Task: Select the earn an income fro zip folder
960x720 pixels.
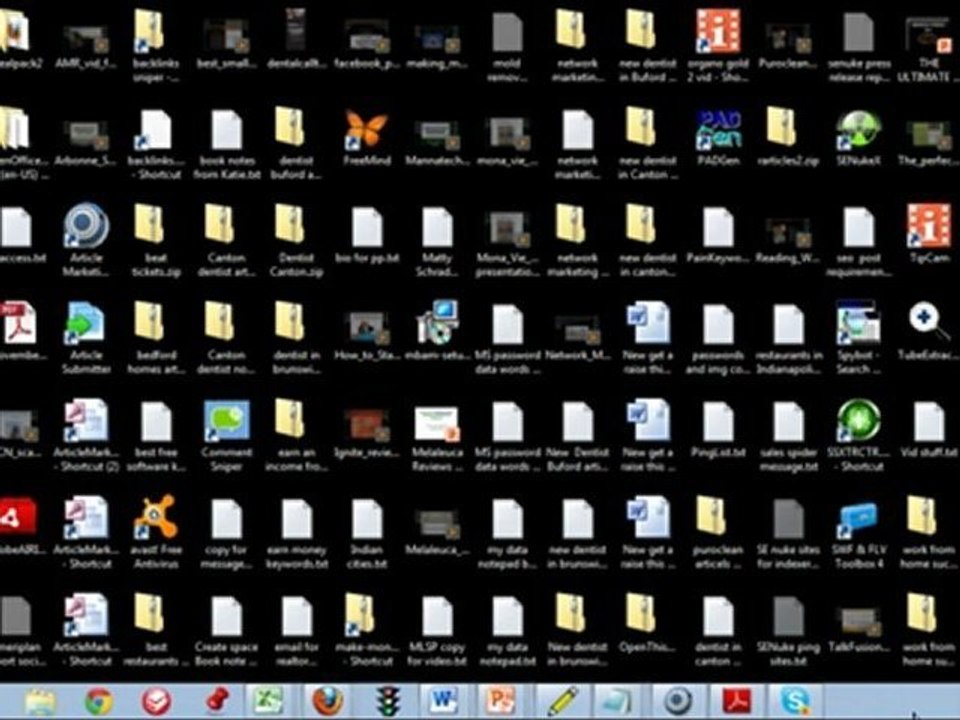Action: (x=296, y=435)
